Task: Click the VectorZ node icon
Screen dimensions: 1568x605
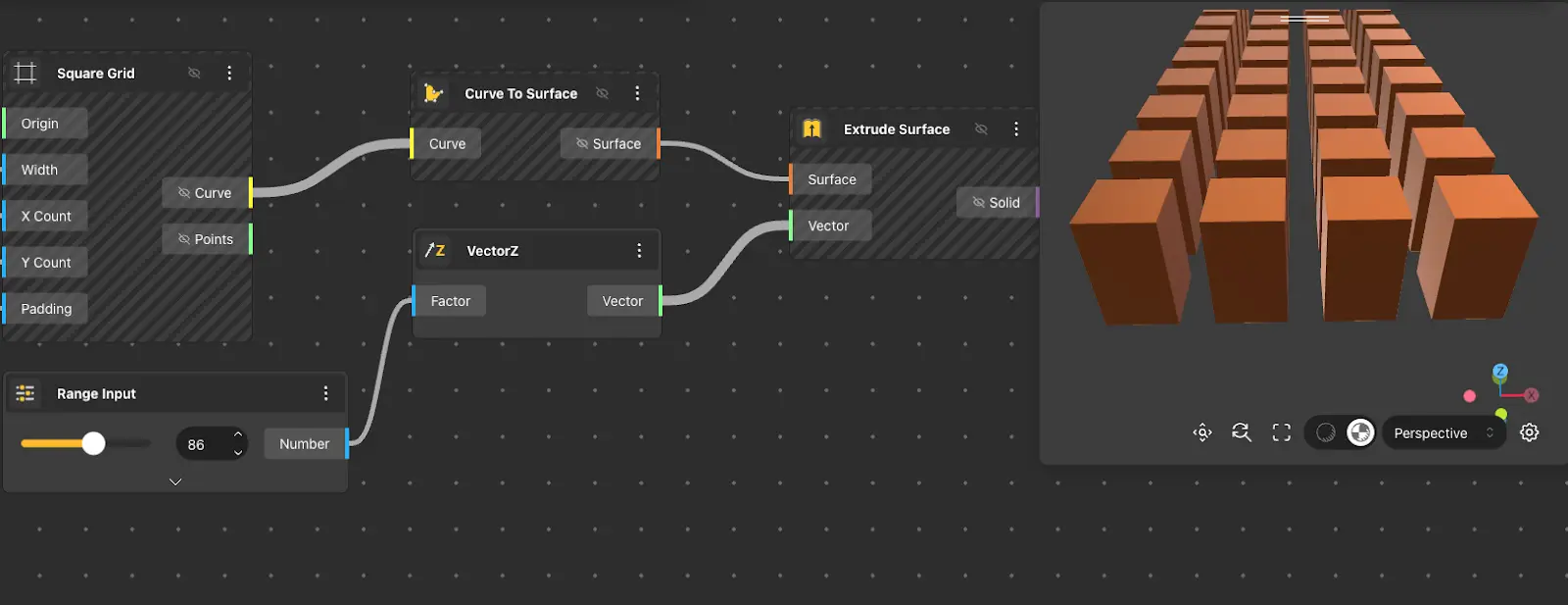Action: [x=435, y=250]
